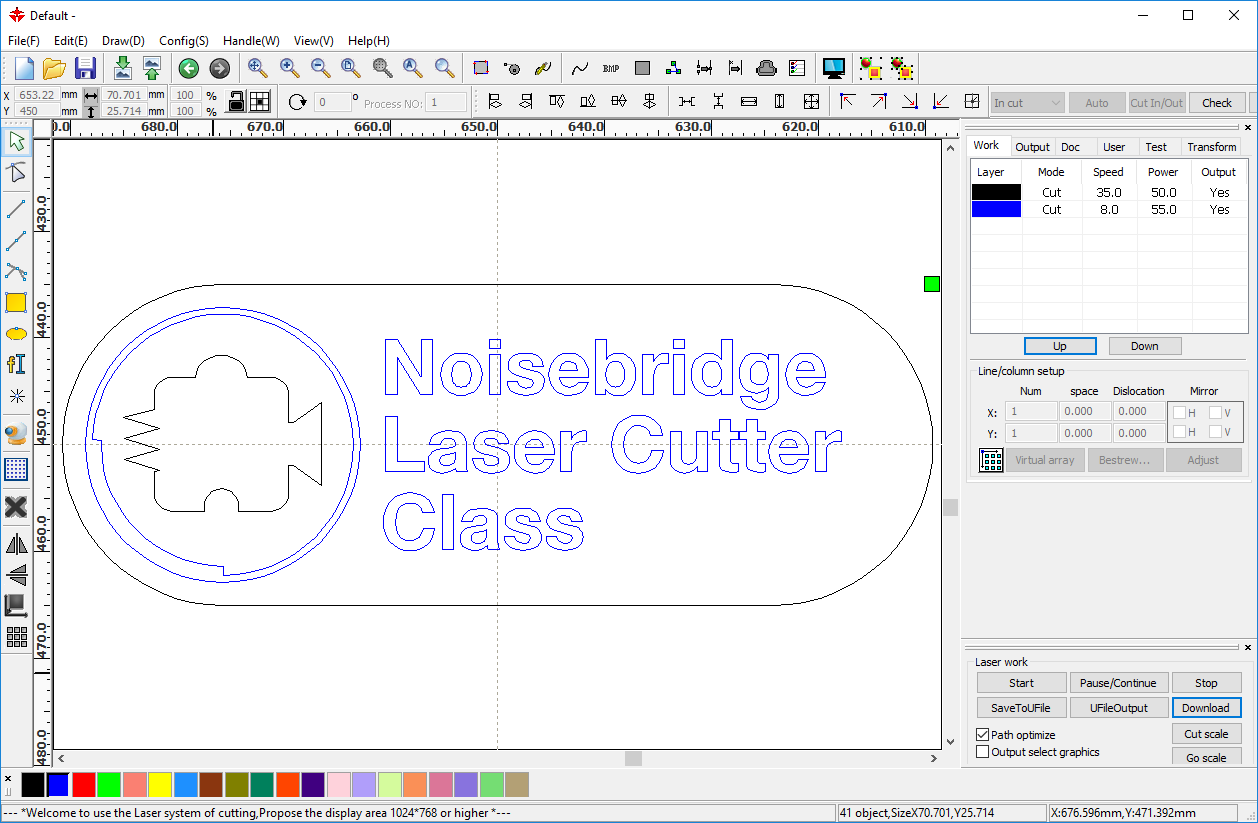Click the BMP bitmap handling icon
The height and width of the screenshot is (823, 1258).
point(611,68)
